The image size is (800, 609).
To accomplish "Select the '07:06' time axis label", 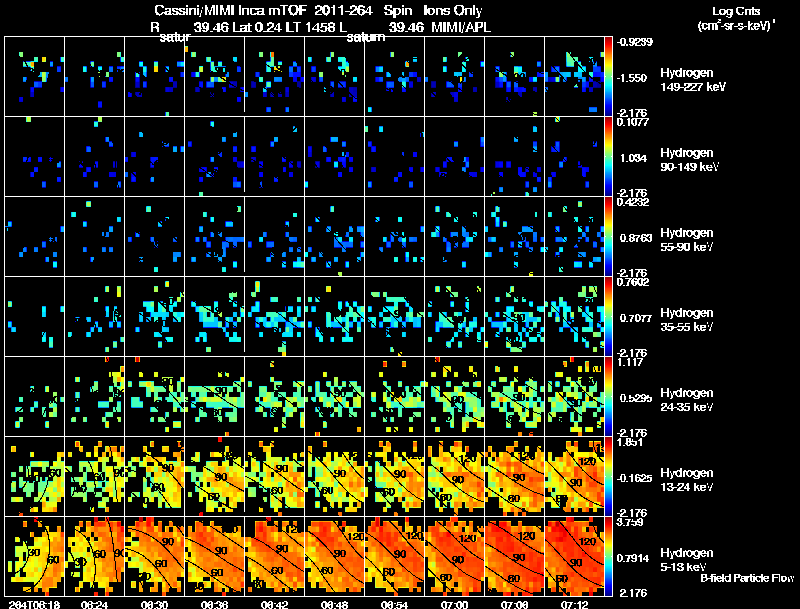I will tap(514, 604).
